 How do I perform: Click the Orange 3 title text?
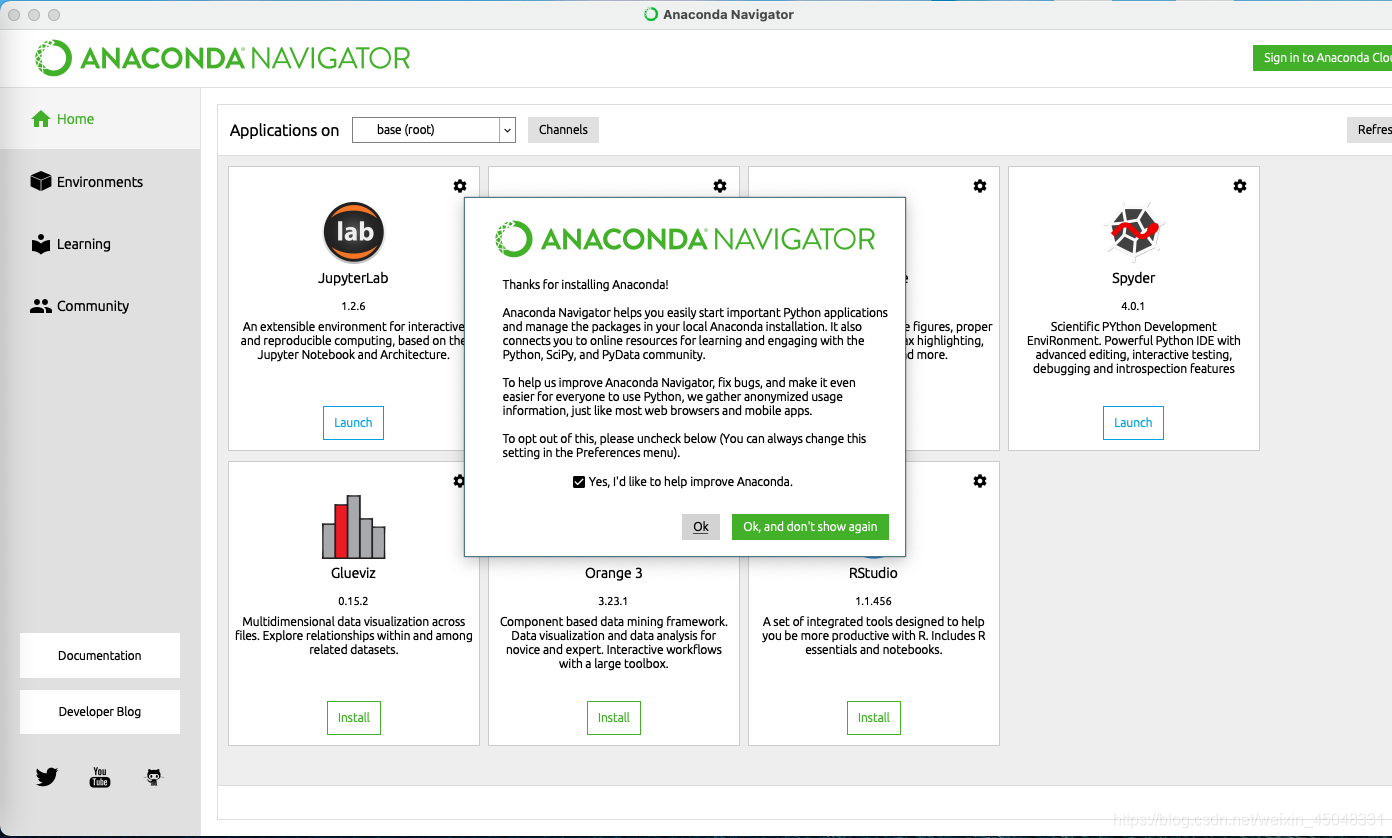(x=614, y=573)
